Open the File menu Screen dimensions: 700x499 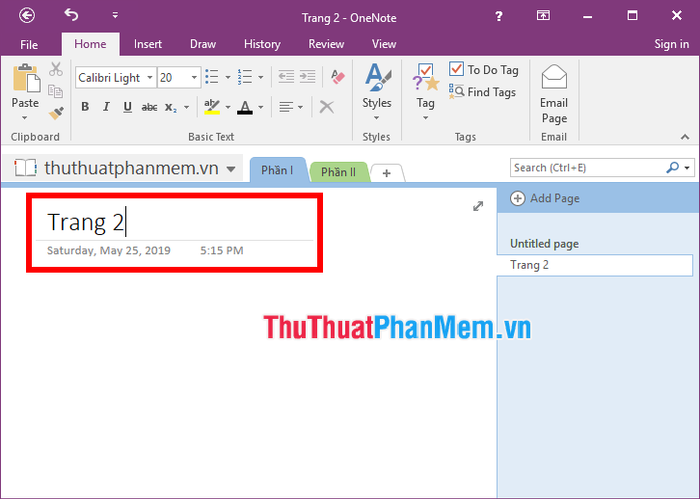click(x=29, y=45)
